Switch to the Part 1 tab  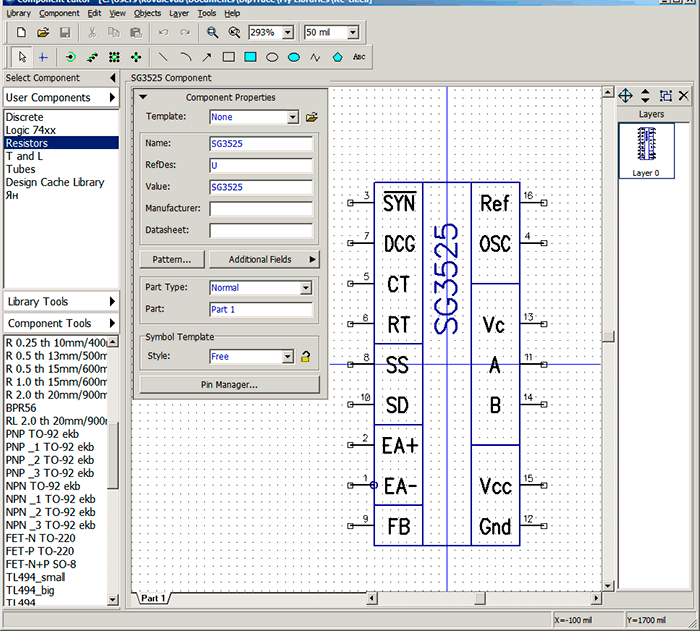coord(153,598)
